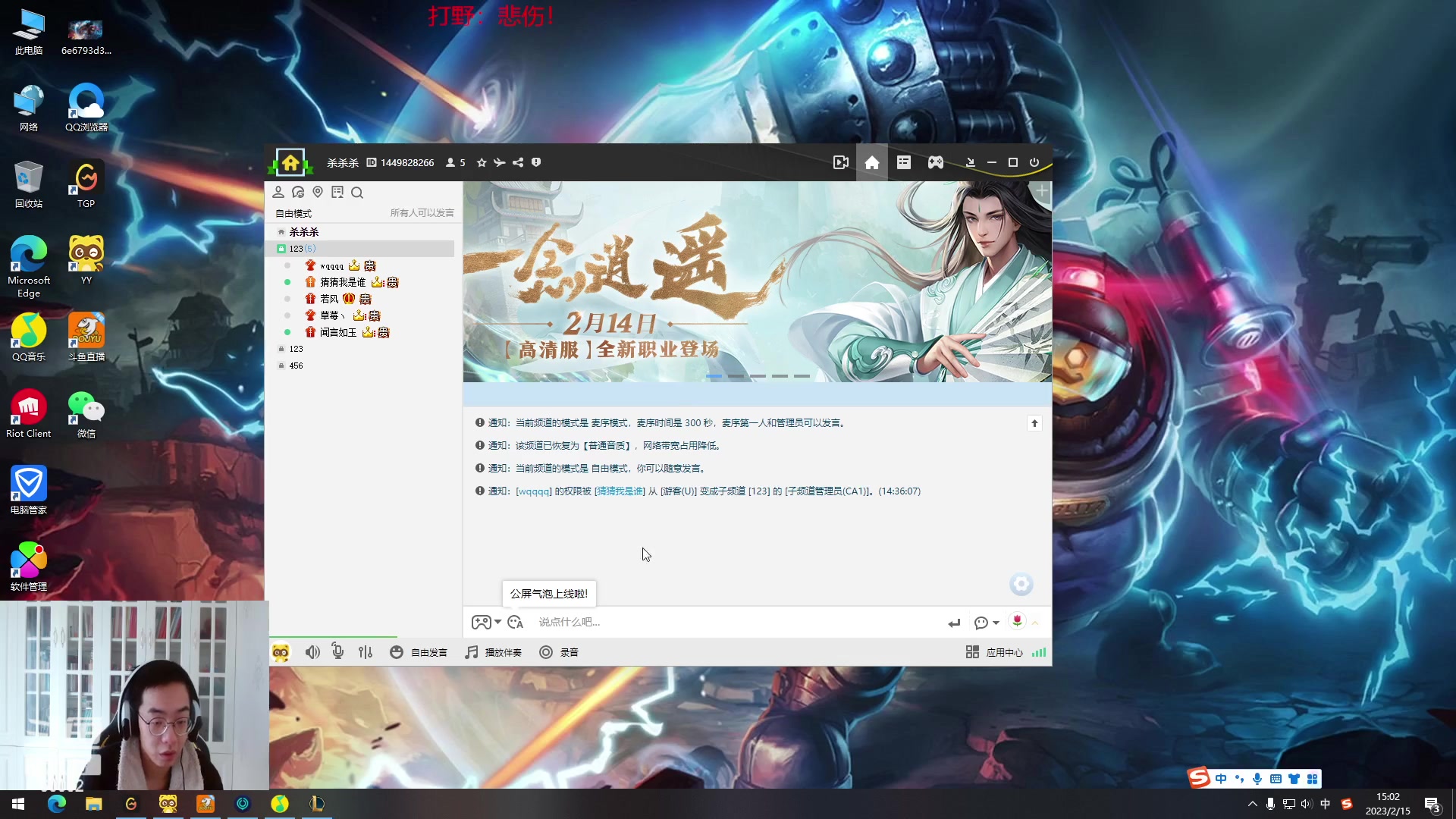Send the message with the enter arrow icon
The image size is (1456, 819).
[954, 623]
